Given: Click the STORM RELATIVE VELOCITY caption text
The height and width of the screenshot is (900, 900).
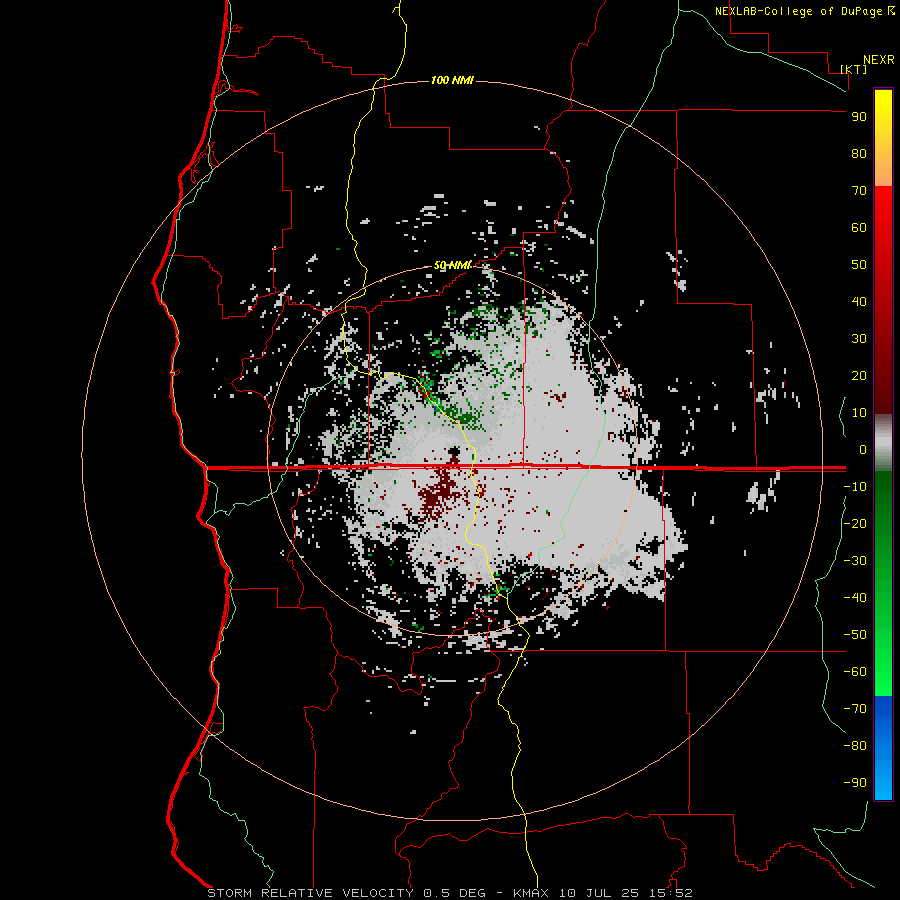Looking at the screenshot, I should (x=310, y=893).
